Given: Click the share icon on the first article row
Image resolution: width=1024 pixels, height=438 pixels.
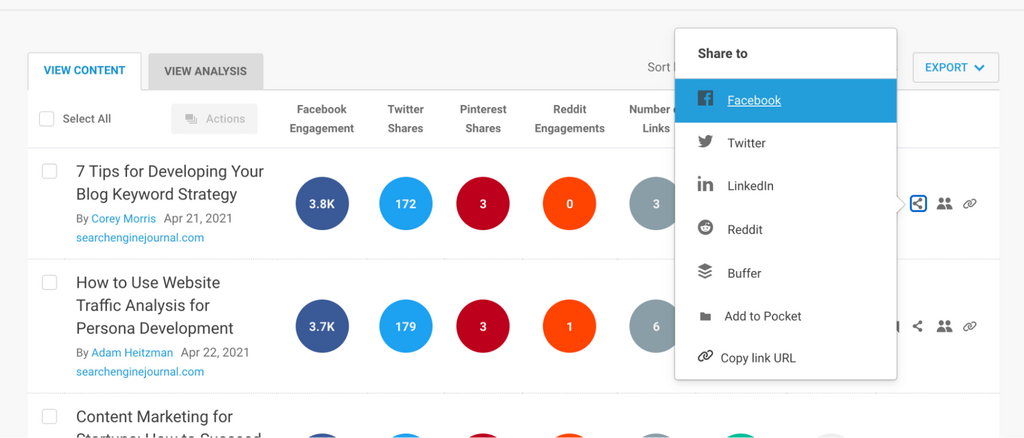Looking at the screenshot, I should (x=918, y=204).
